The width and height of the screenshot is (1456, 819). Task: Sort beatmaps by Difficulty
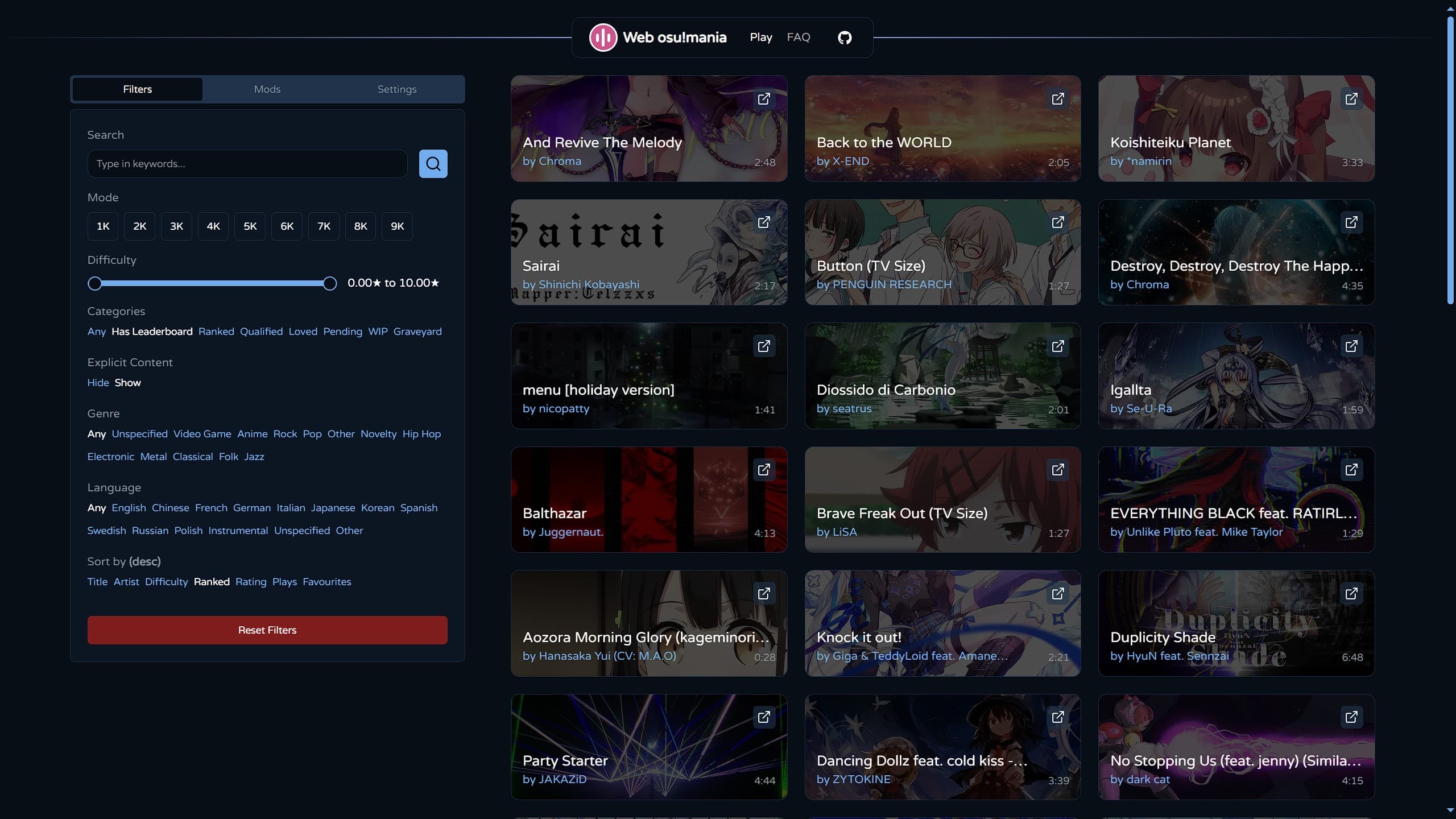click(x=166, y=582)
